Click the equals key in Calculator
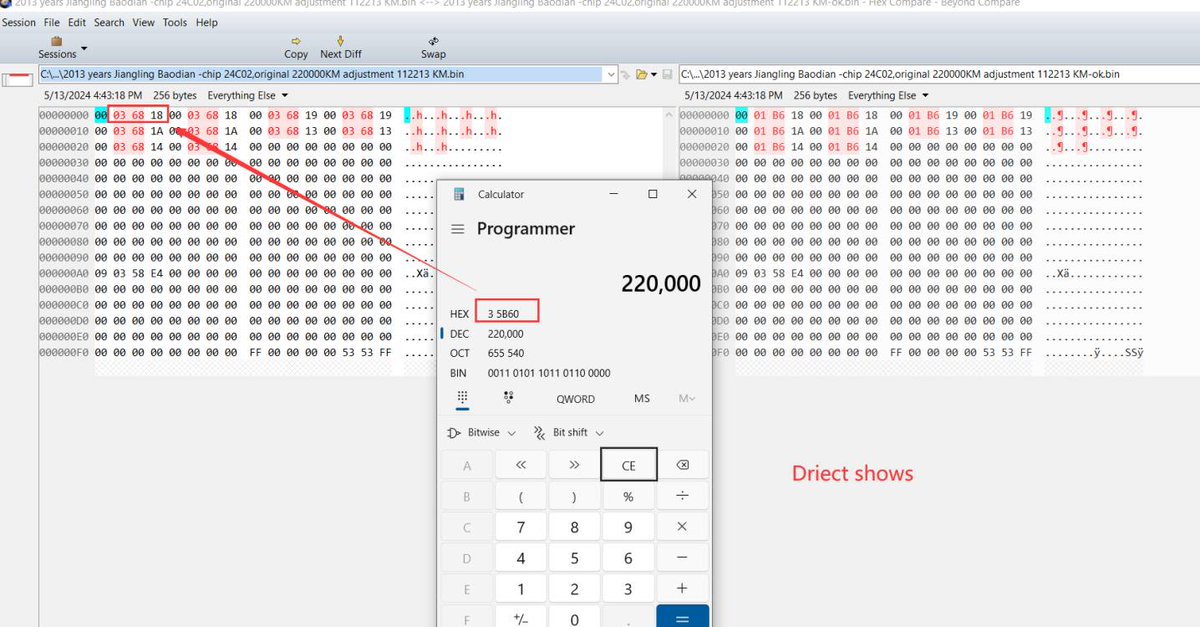Image resolution: width=1200 pixels, height=627 pixels. pyautogui.click(x=682, y=618)
